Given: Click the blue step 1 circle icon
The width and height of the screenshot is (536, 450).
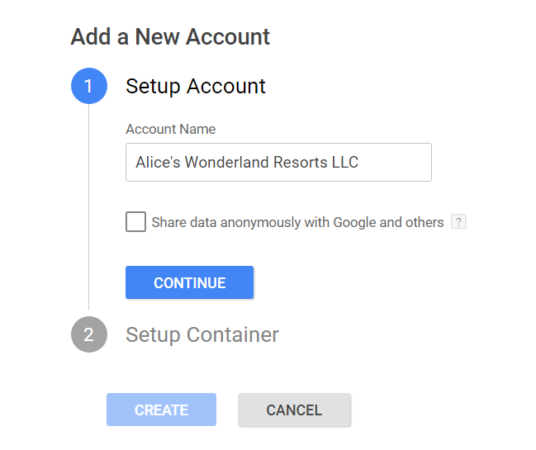Looking at the screenshot, I should click(x=89, y=86).
